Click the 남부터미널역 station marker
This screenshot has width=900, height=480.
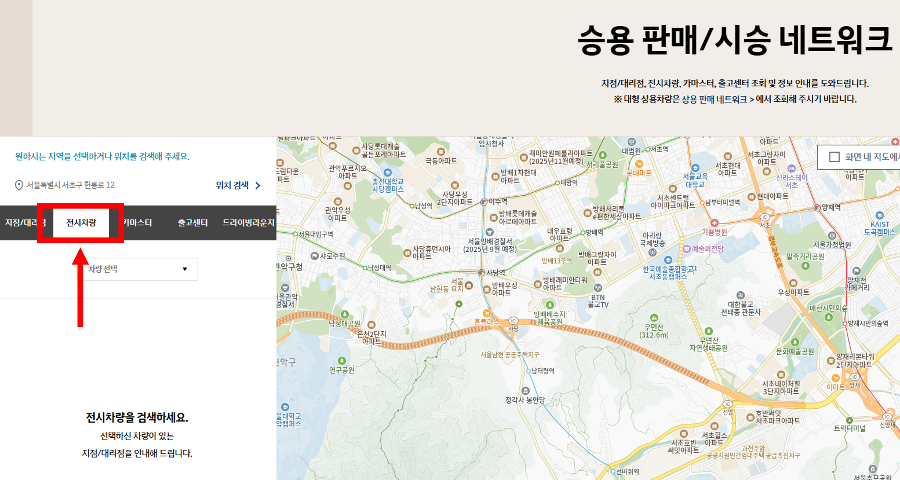point(704,202)
